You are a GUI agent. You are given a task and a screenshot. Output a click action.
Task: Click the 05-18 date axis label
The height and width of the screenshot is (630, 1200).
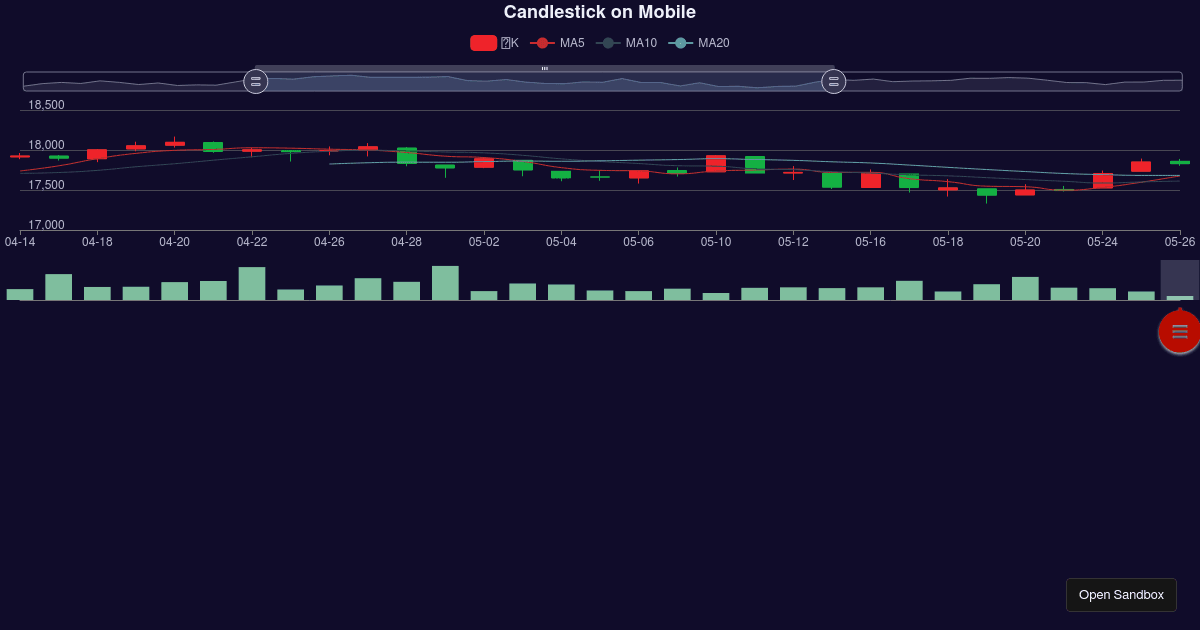pos(948,242)
